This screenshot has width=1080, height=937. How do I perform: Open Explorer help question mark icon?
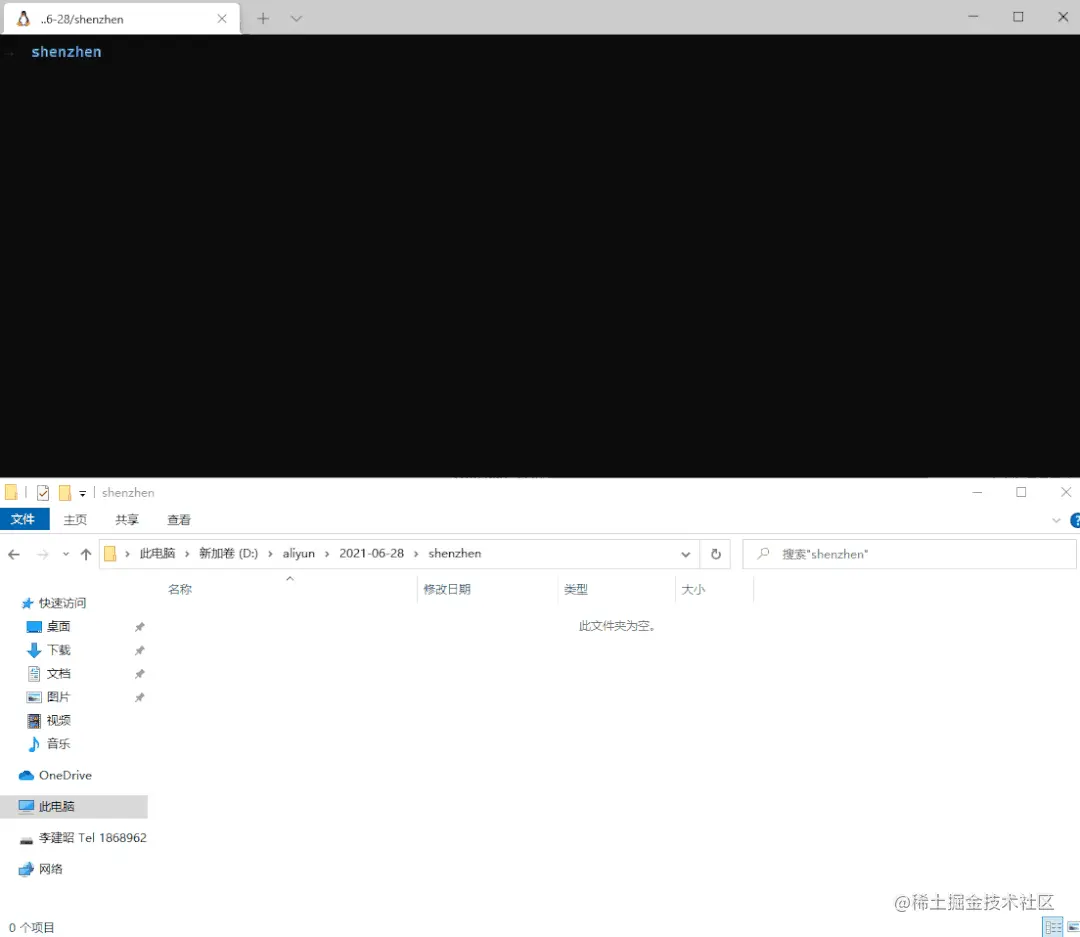coord(1074,520)
